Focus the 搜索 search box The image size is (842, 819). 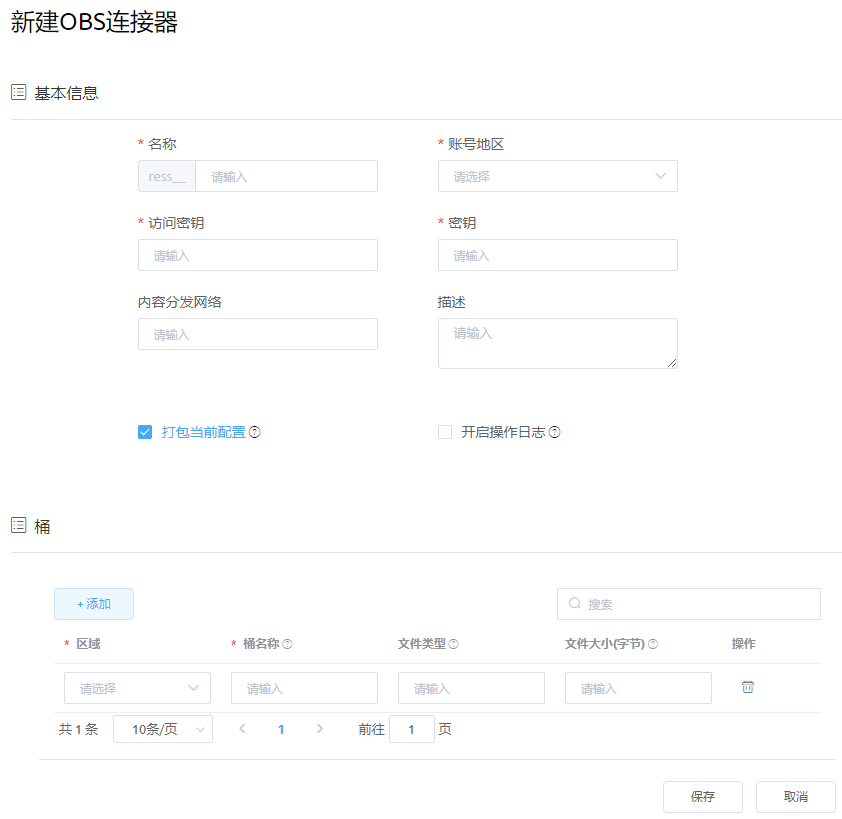point(689,604)
